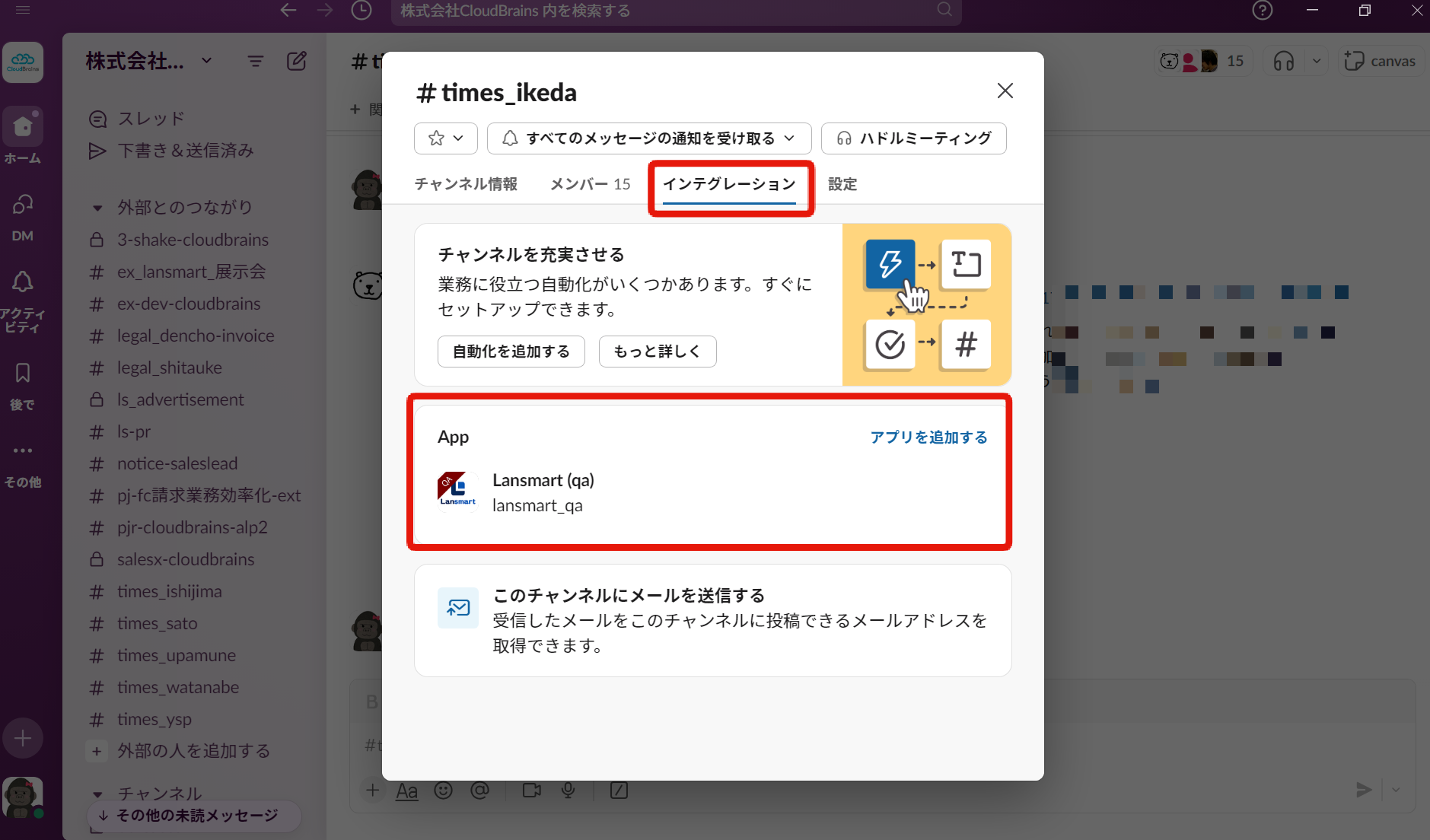Screen dimensions: 1430x840
Task: Click the emoji picker in the composer
Action: pyautogui.click(x=443, y=791)
